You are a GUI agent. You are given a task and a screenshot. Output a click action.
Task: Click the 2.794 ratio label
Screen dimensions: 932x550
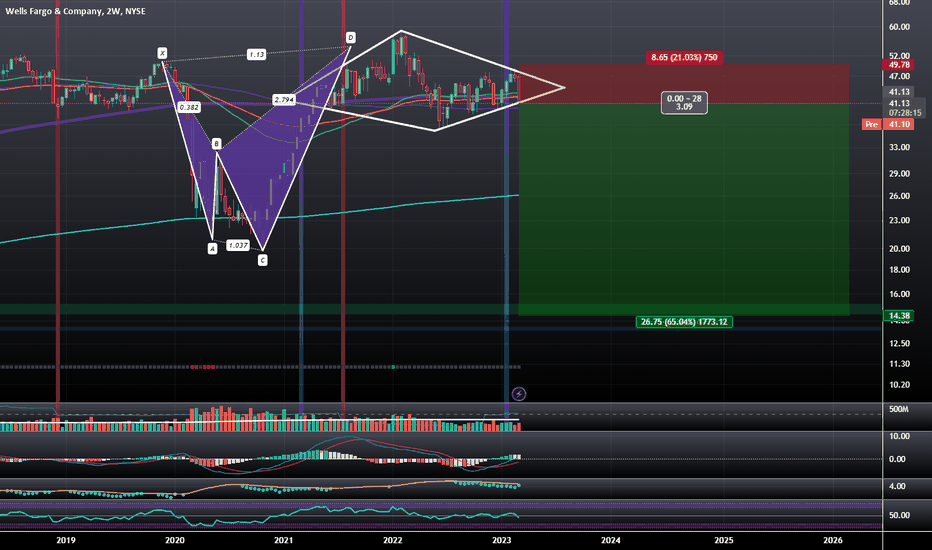click(284, 99)
